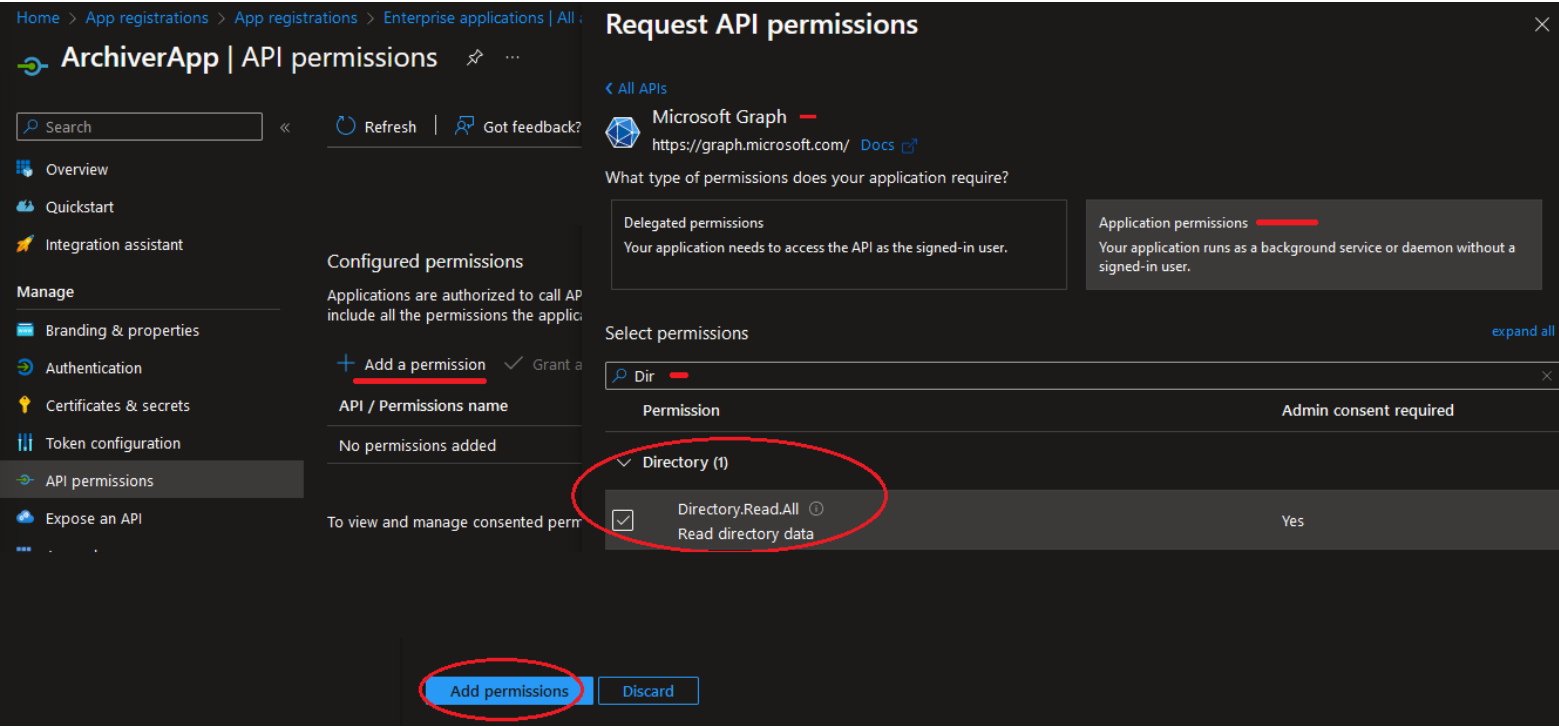Image resolution: width=1559 pixels, height=727 pixels.
Task: Pin the ArchiverApp API permissions page
Action: click(x=475, y=58)
